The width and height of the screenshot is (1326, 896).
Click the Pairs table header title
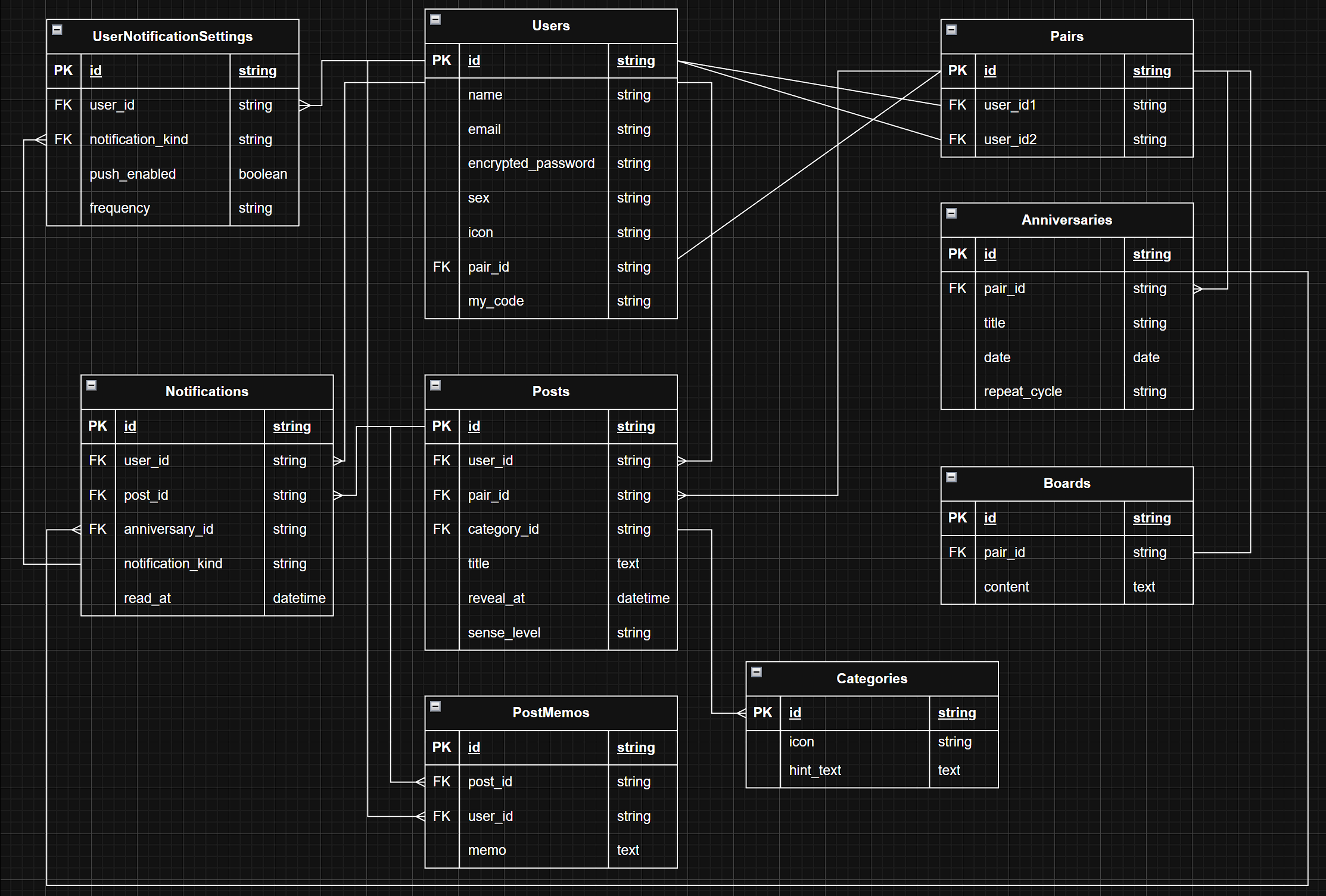[1066, 37]
